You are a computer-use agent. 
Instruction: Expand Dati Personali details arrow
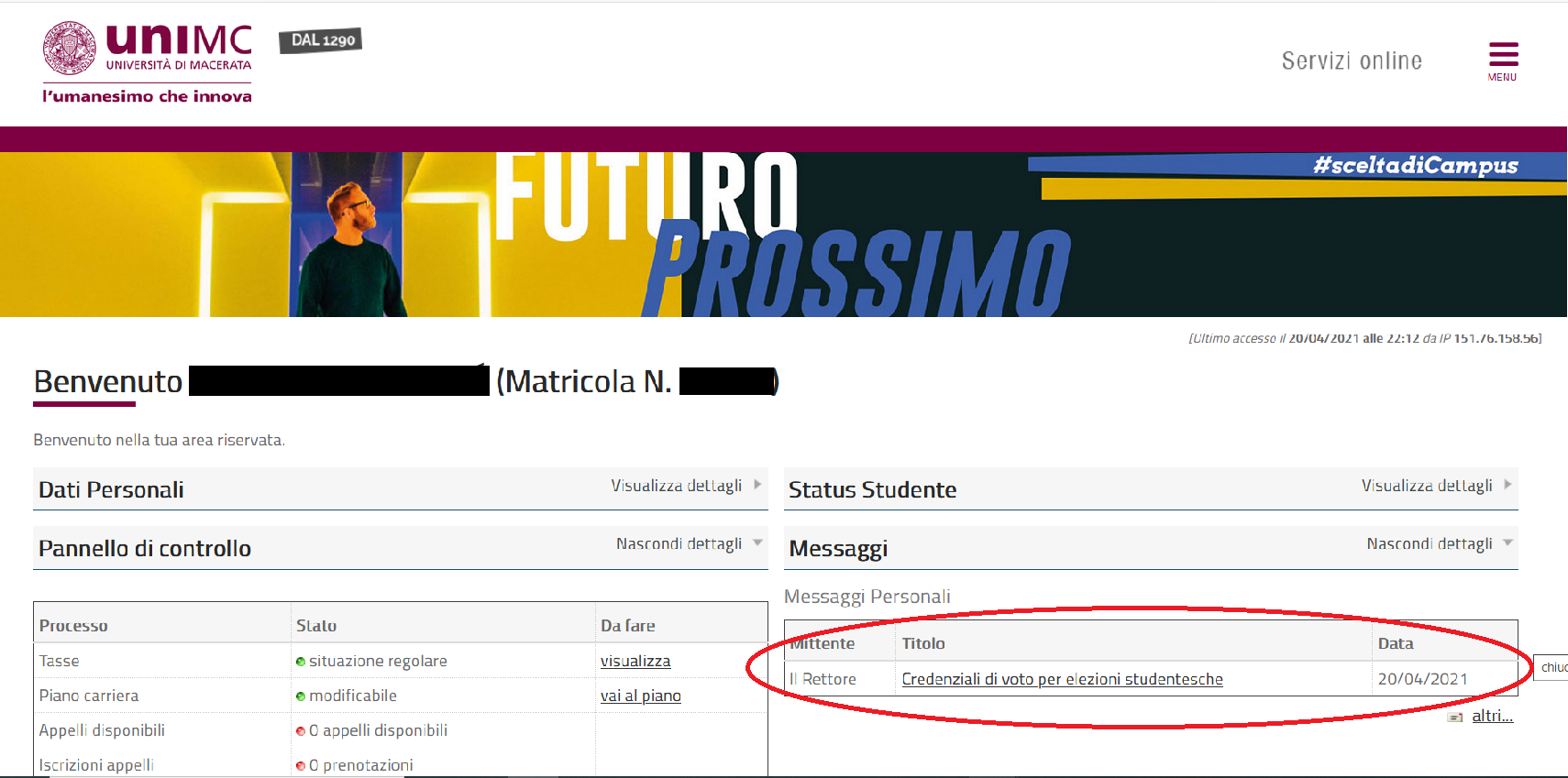[x=758, y=485]
